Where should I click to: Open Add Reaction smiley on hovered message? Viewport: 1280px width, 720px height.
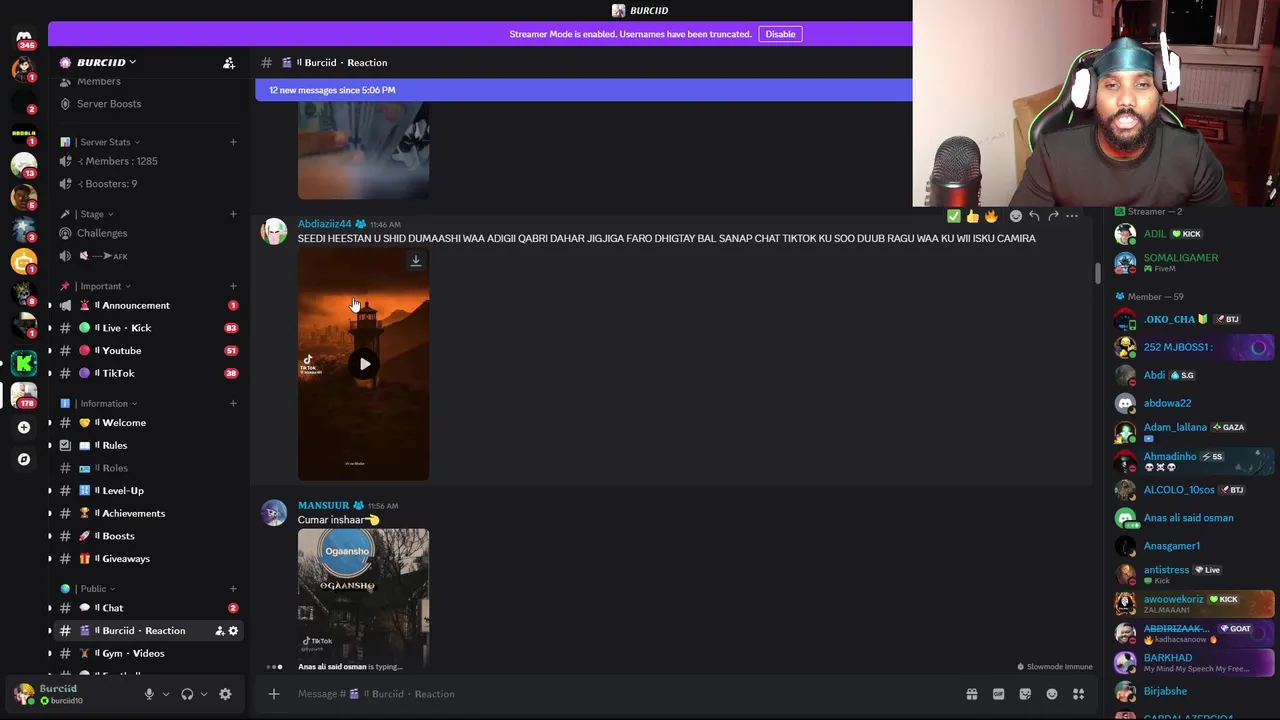[1016, 216]
